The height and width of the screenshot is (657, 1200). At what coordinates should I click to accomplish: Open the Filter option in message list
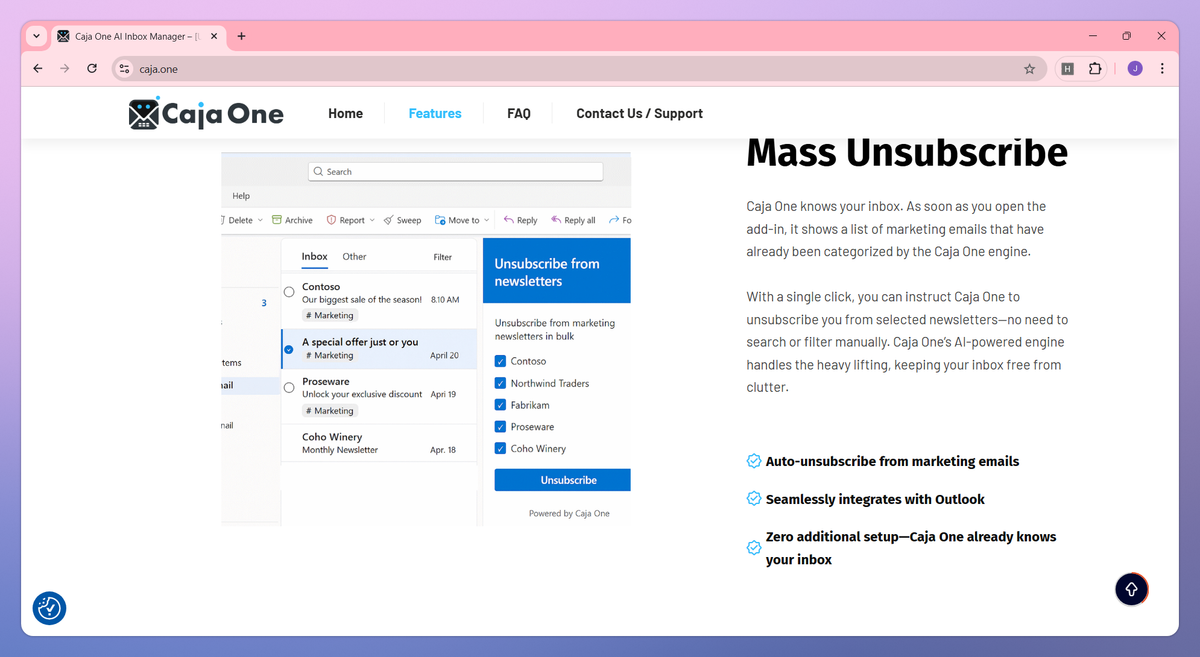[443, 257]
